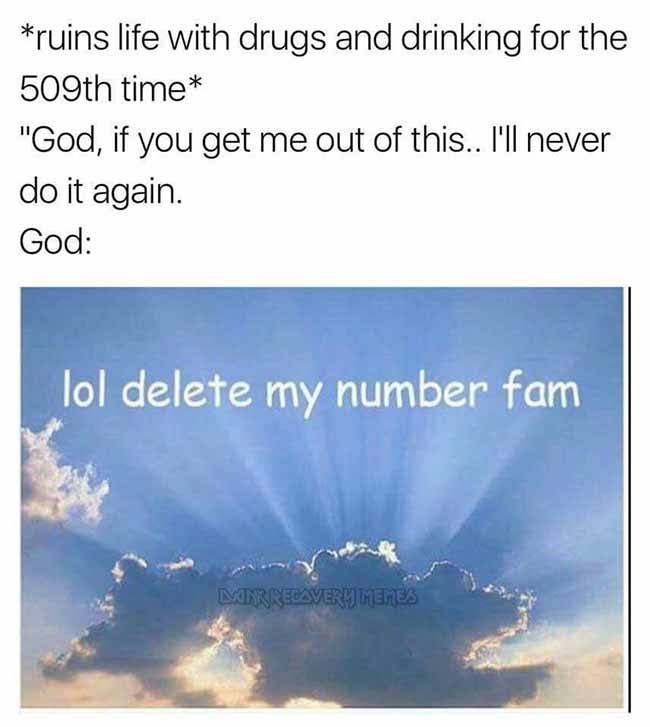Image resolution: width=650 pixels, height=727 pixels.
Task: Click the 'Dank Recovery Memes' watermark
Action: point(319,597)
